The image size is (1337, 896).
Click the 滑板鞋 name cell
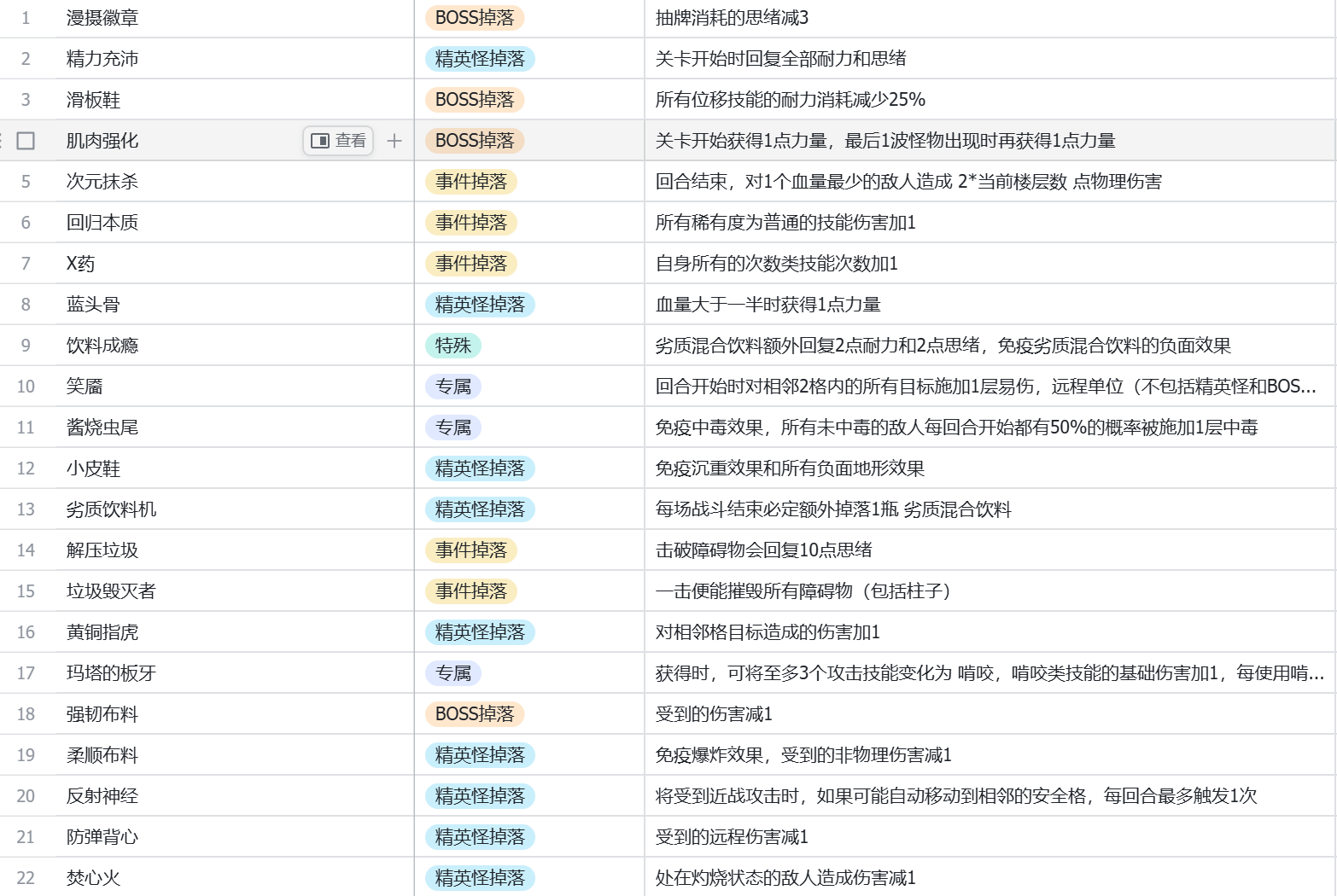pyautogui.click(x=235, y=100)
